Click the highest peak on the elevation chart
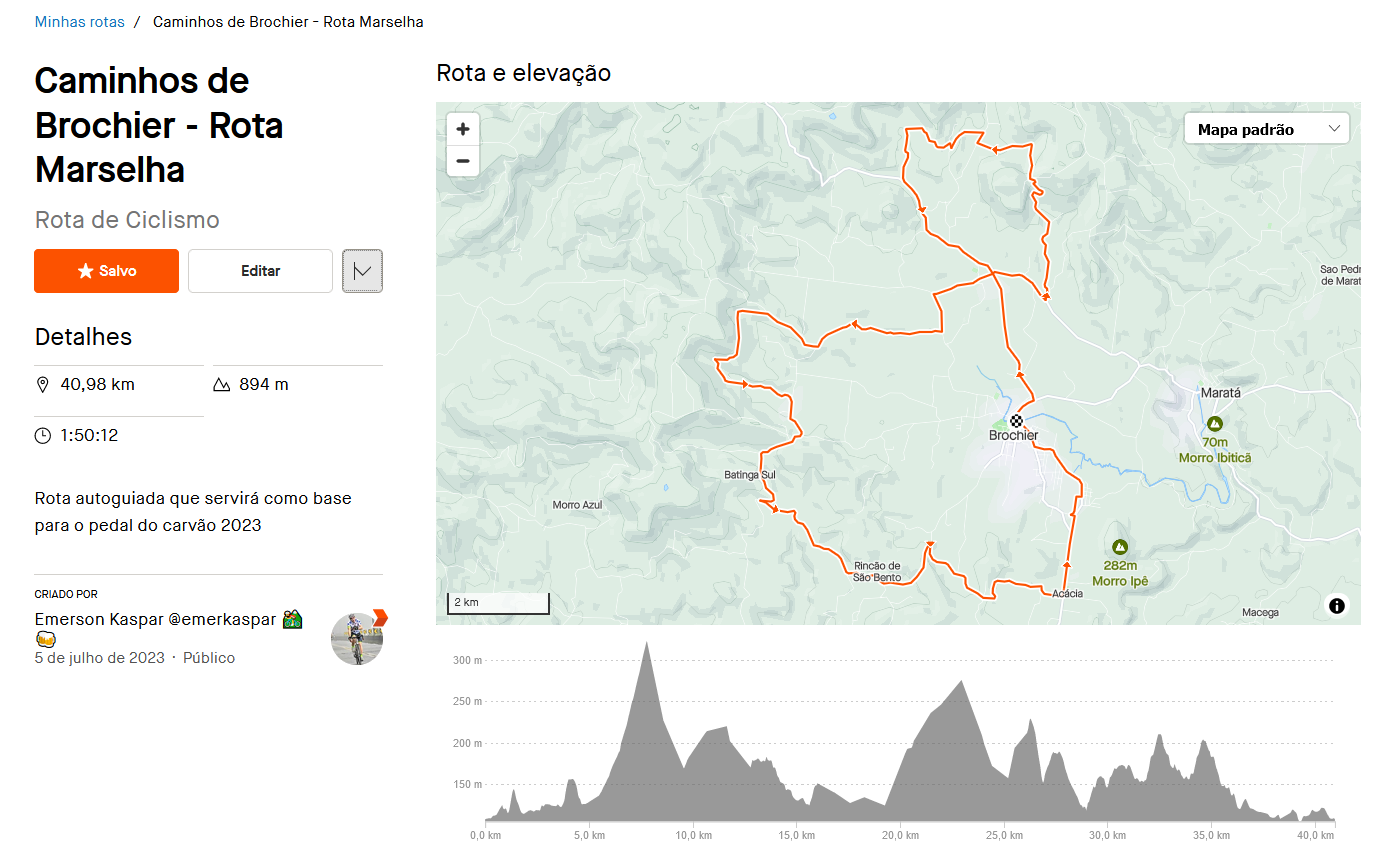1399x853 pixels. click(647, 645)
